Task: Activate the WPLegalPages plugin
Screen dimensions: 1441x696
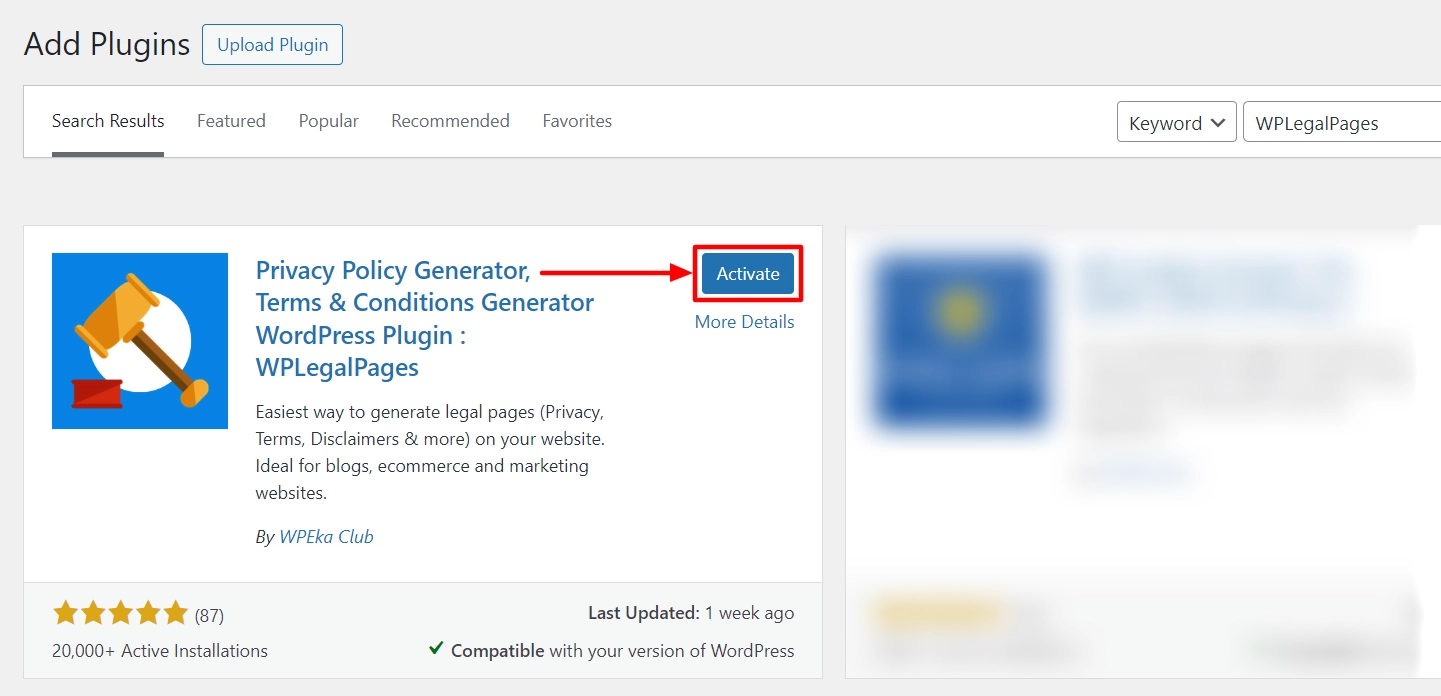Action: [747, 272]
